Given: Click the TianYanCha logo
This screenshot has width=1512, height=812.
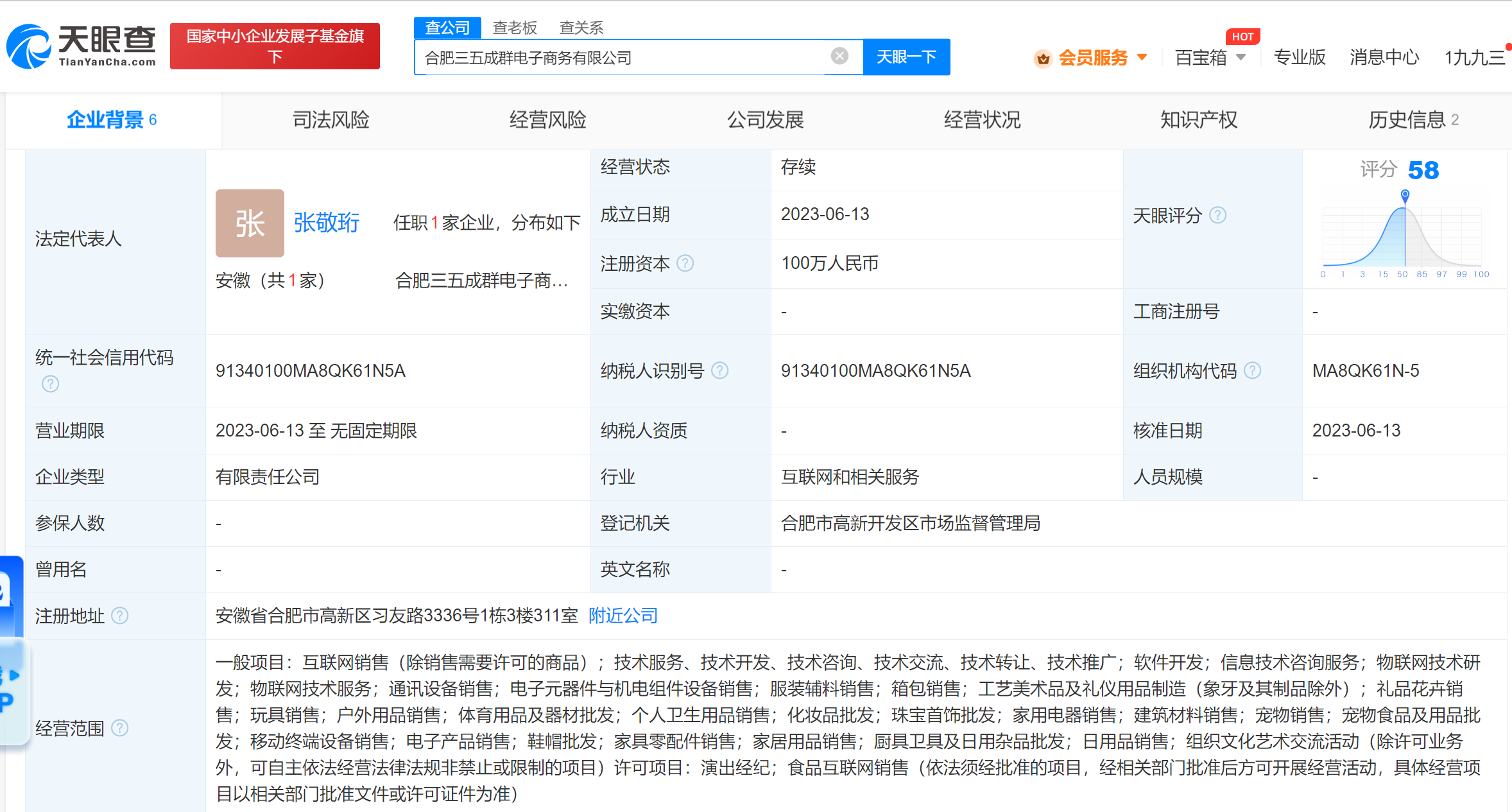Looking at the screenshot, I should click(82, 46).
